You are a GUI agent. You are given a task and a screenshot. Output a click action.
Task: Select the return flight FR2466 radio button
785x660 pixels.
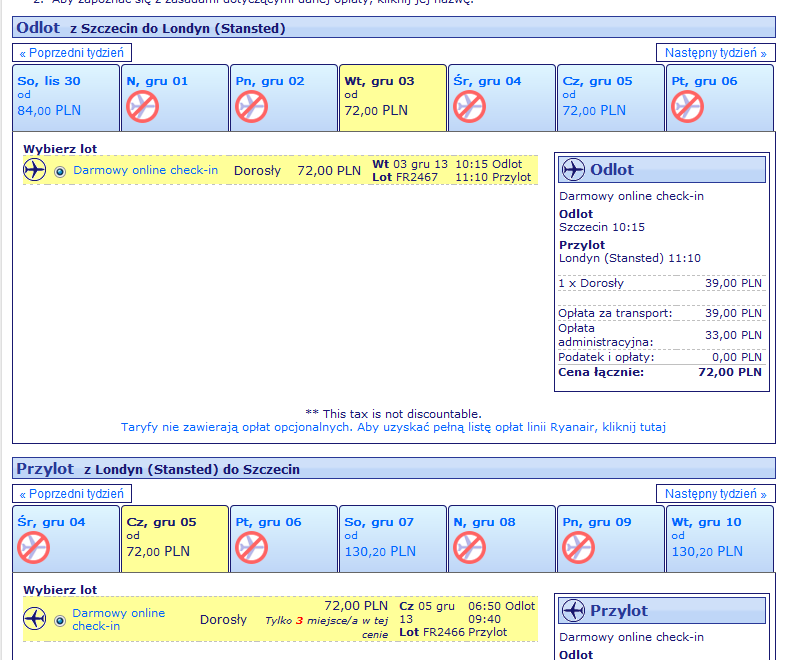[60, 620]
